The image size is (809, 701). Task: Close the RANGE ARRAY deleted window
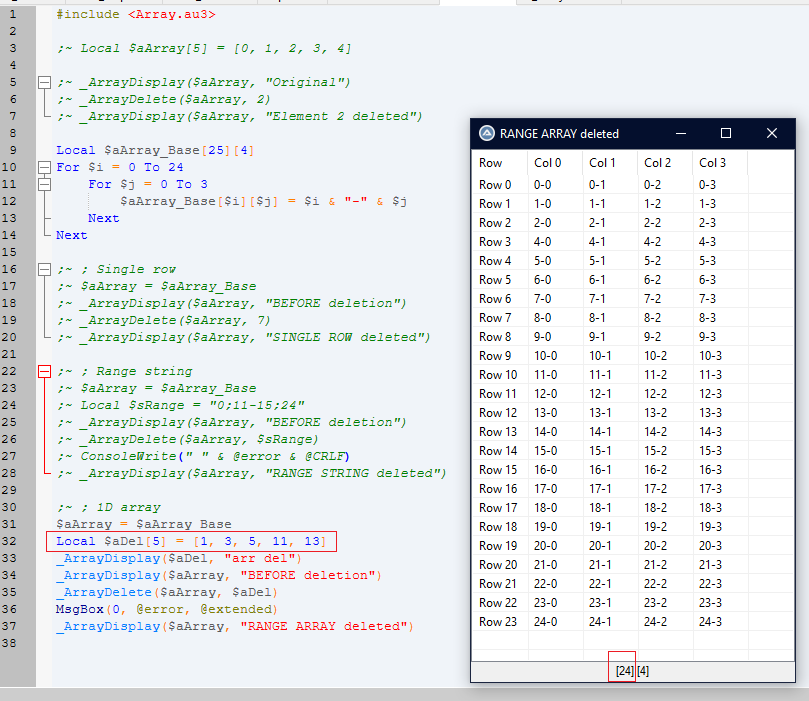point(772,134)
